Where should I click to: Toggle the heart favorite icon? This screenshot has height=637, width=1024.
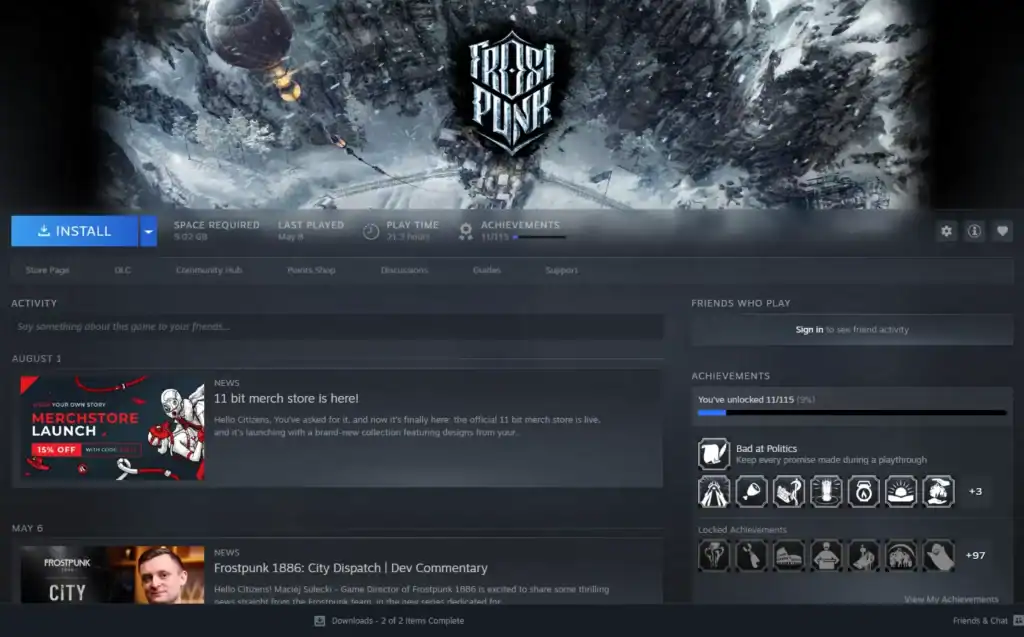[1002, 231]
